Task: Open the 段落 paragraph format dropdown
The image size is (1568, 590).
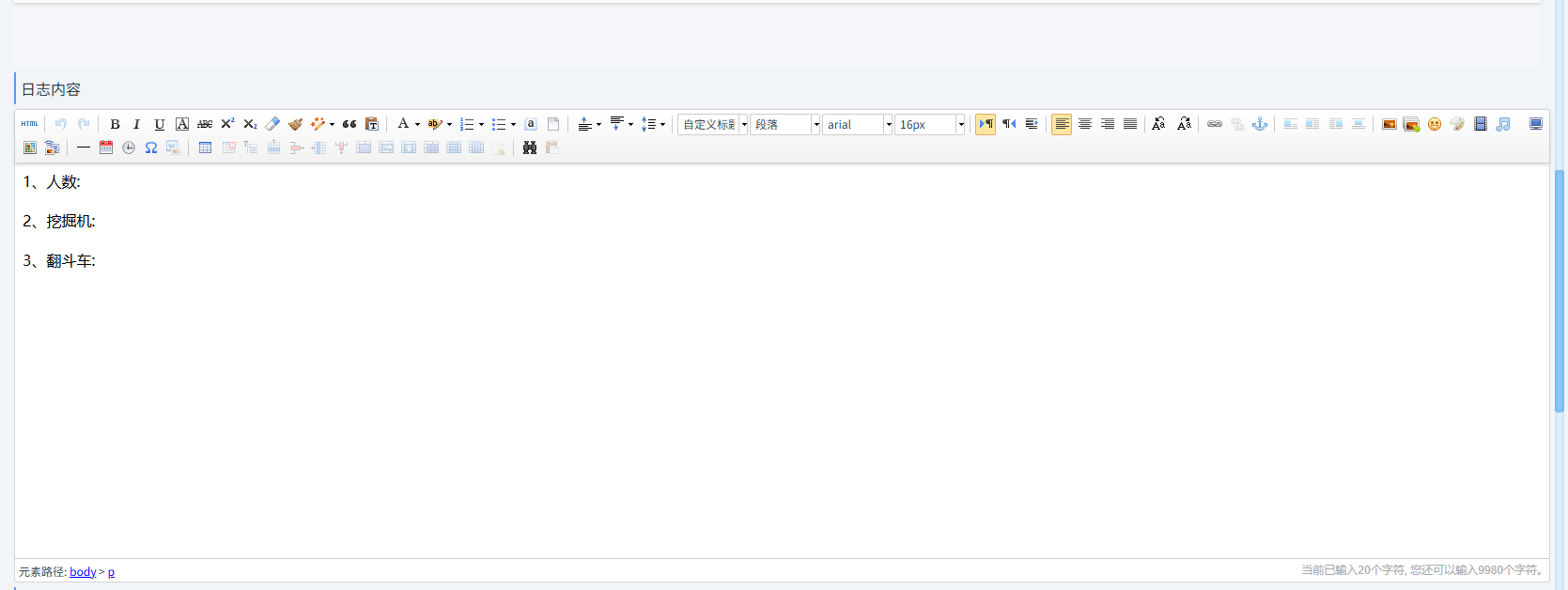Action: [x=785, y=124]
